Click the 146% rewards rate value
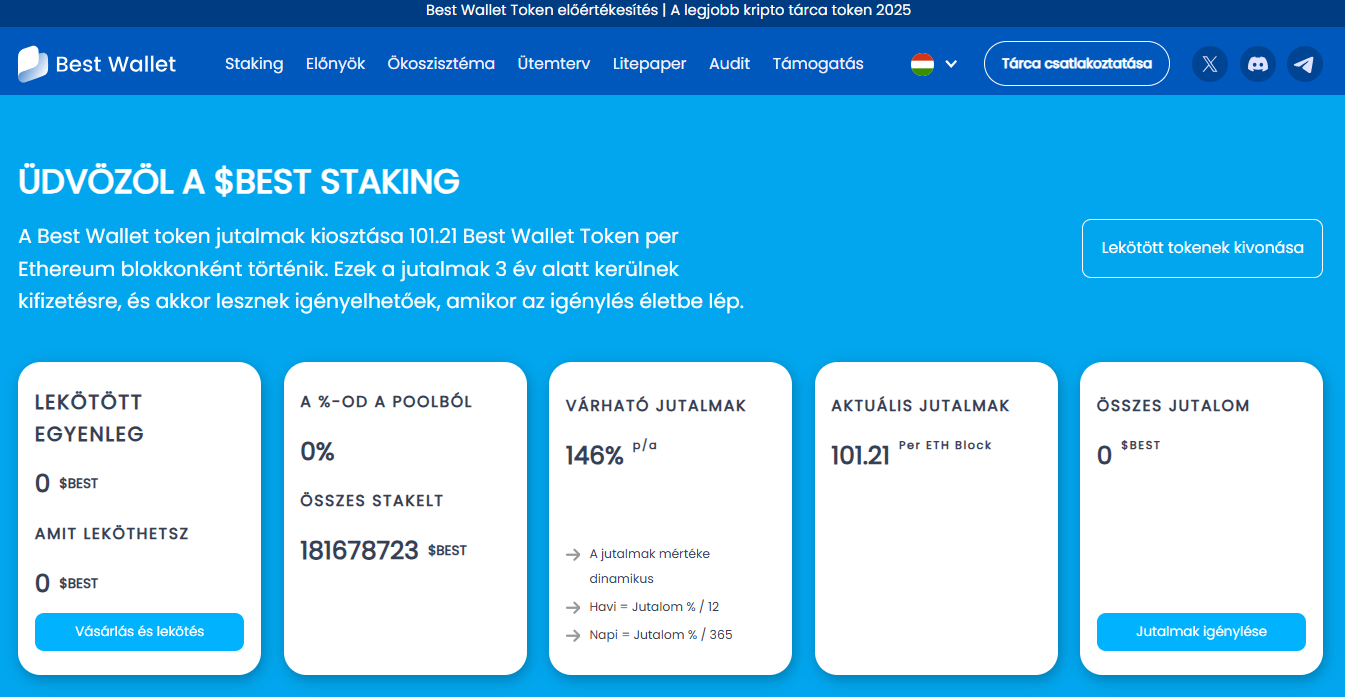Image resolution: width=1345 pixels, height=697 pixels. 595,456
